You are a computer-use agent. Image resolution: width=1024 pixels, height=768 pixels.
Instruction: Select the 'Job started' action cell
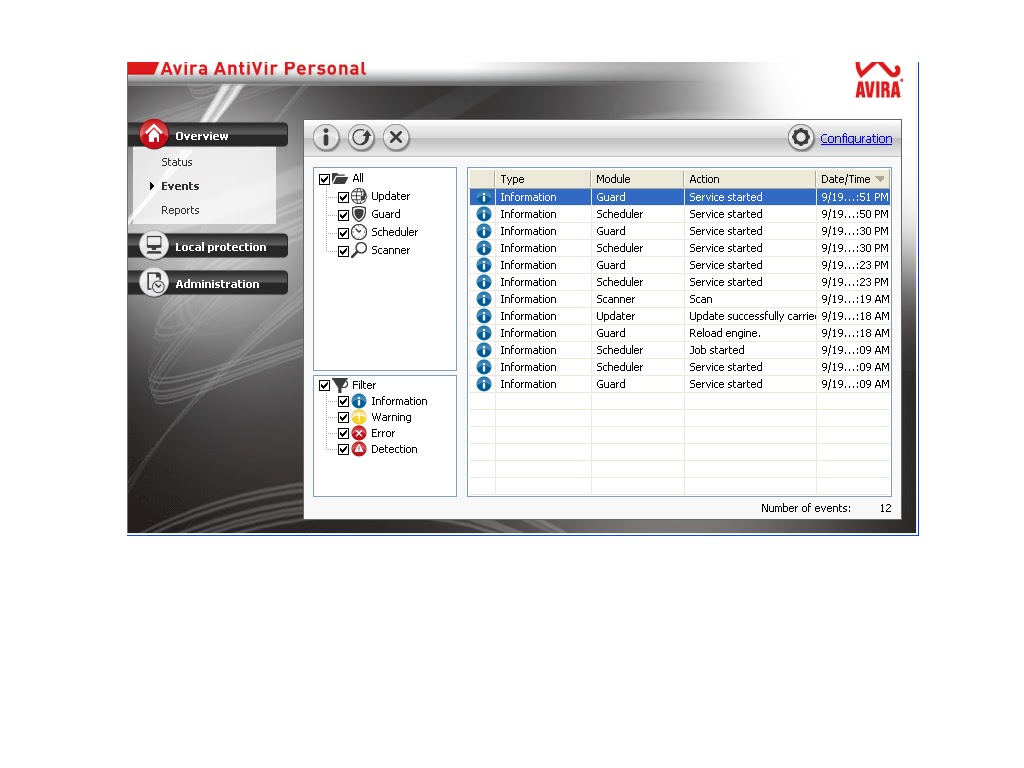(x=750, y=350)
